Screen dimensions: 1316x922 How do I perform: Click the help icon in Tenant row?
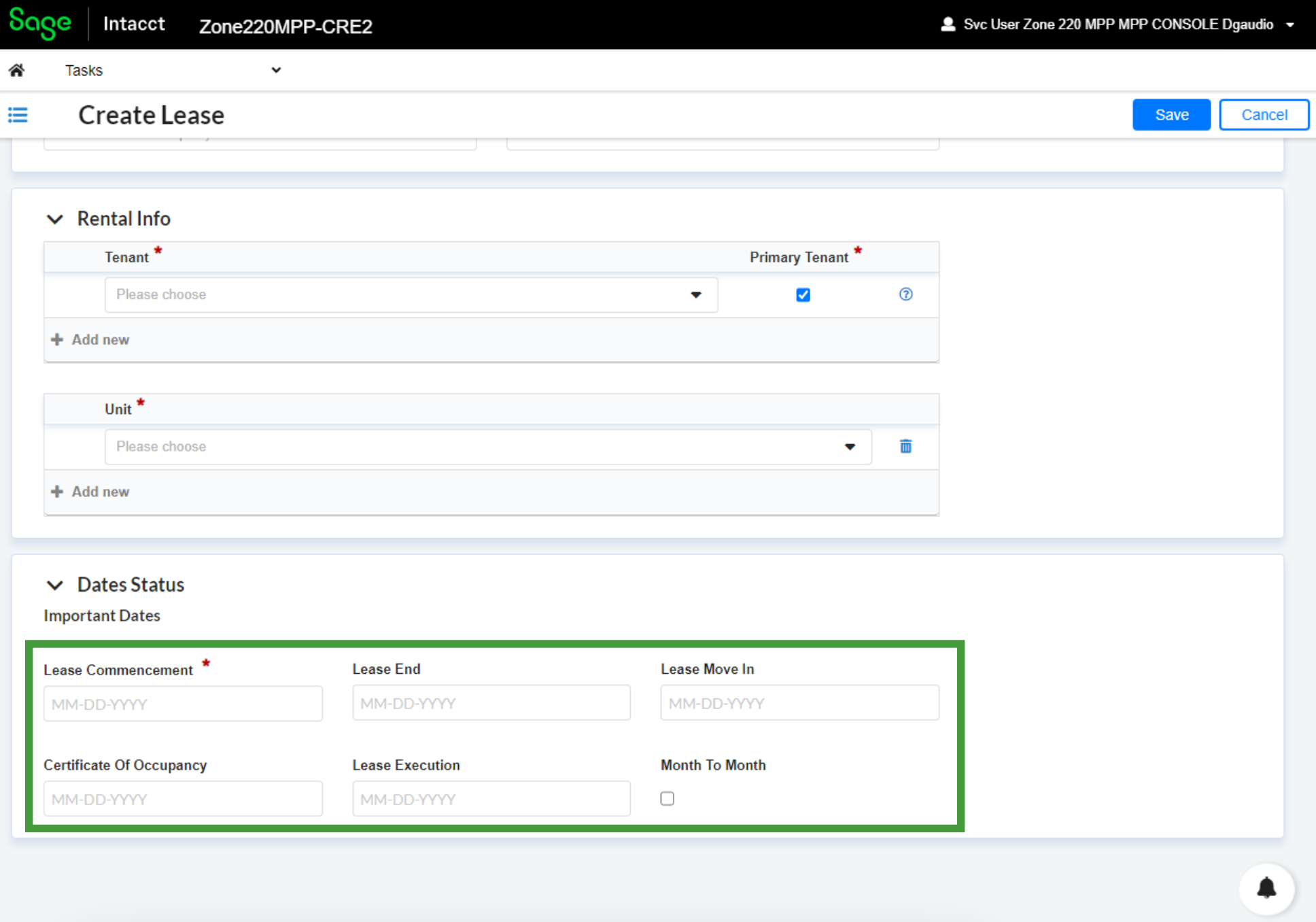[x=905, y=294]
